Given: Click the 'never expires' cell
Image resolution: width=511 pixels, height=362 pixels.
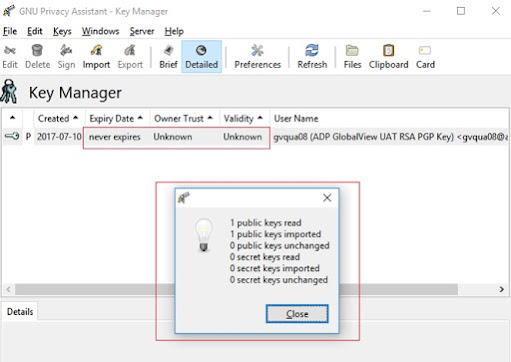Looking at the screenshot, I should (115, 137).
